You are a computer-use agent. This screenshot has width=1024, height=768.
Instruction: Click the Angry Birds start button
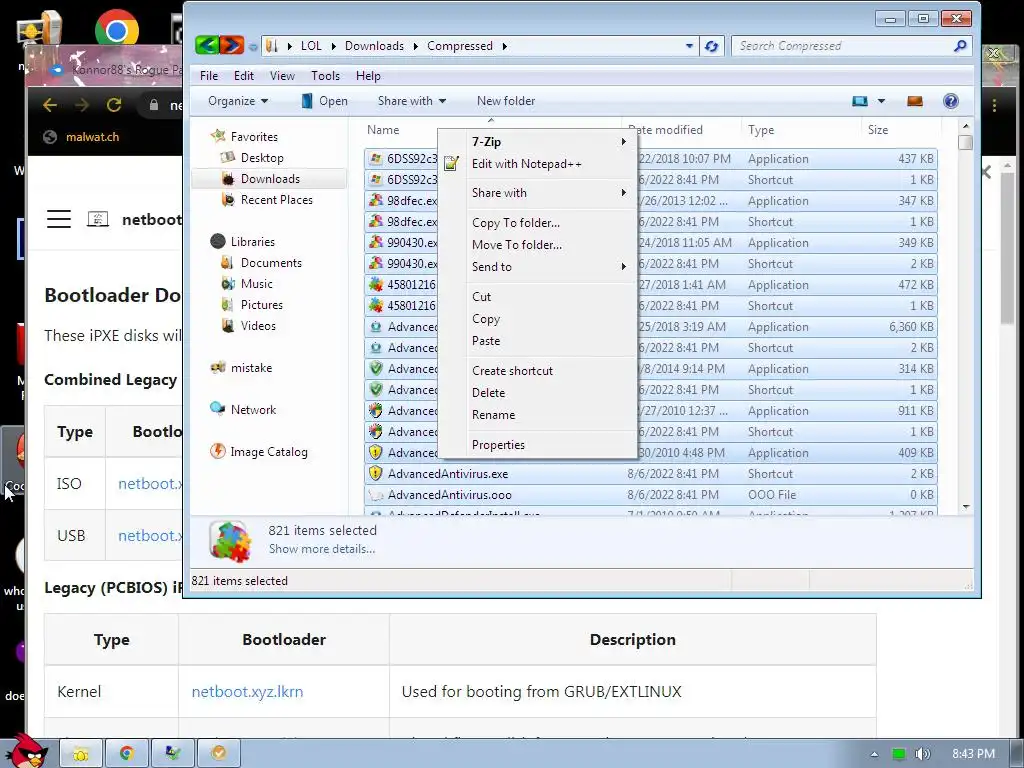(27, 752)
